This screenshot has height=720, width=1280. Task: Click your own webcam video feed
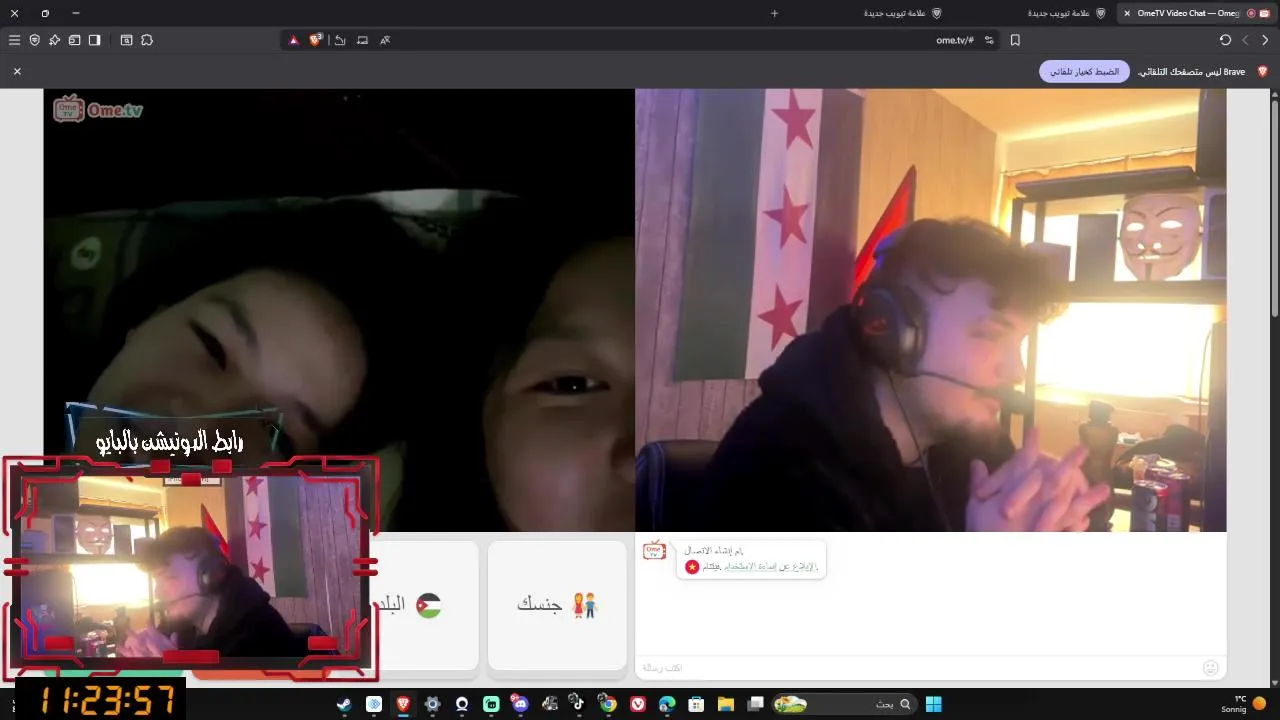(x=930, y=310)
